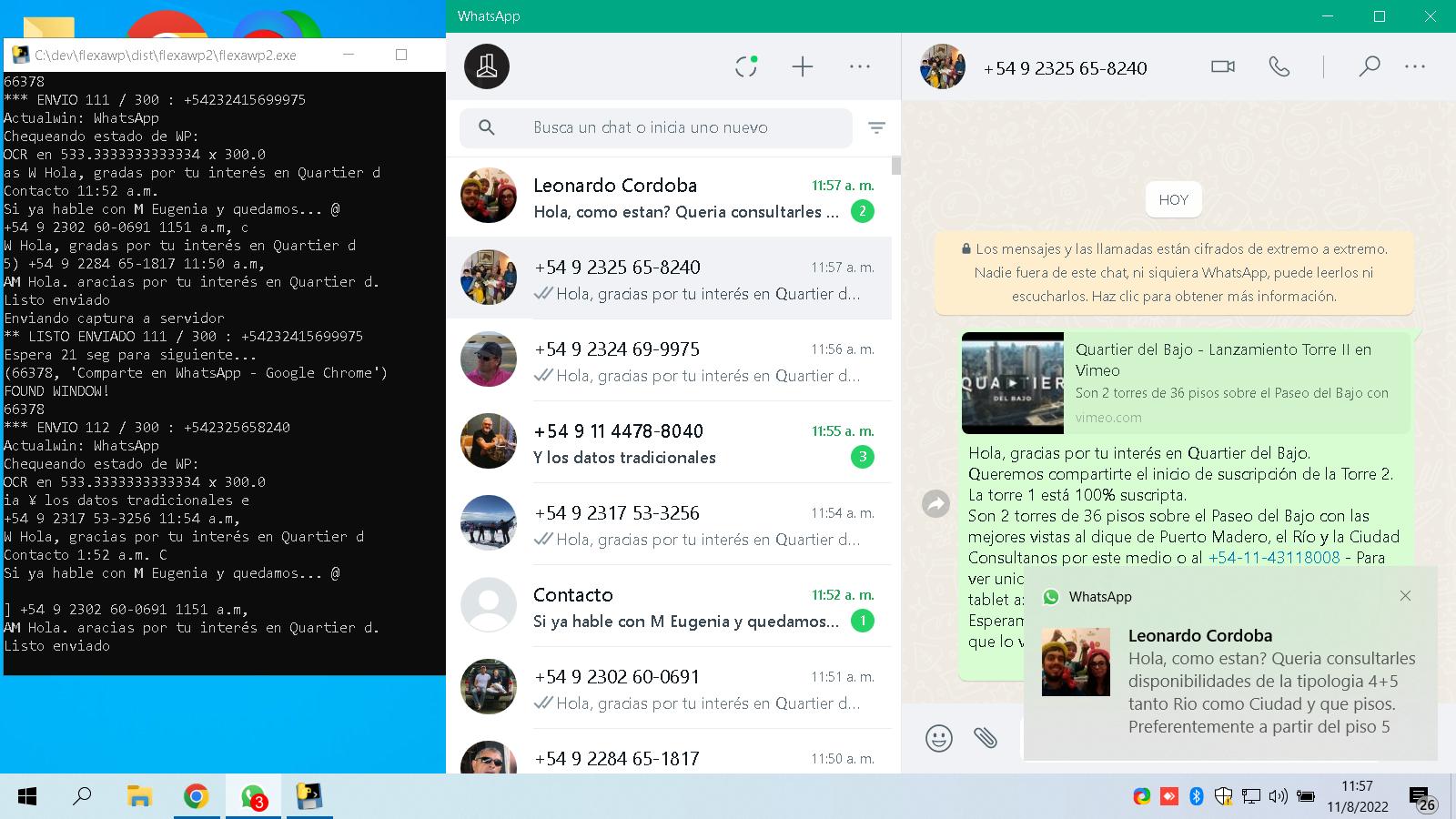Start a voice call in the open chat
The height and width of the screenshot is (819, 1456).
point(1279,66)
